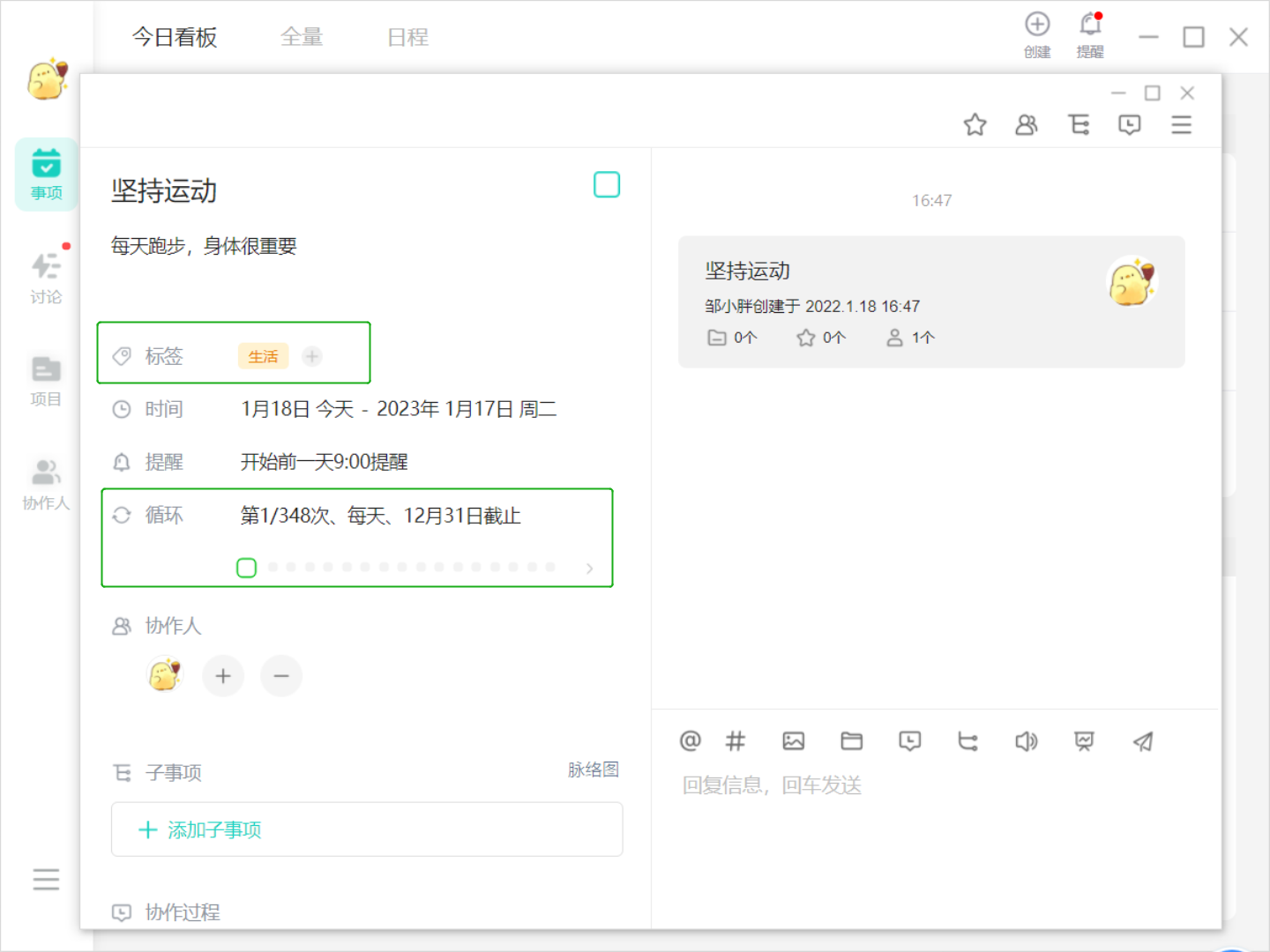
Task: Click the 生活 orange tag
Action: click(263, 356)
